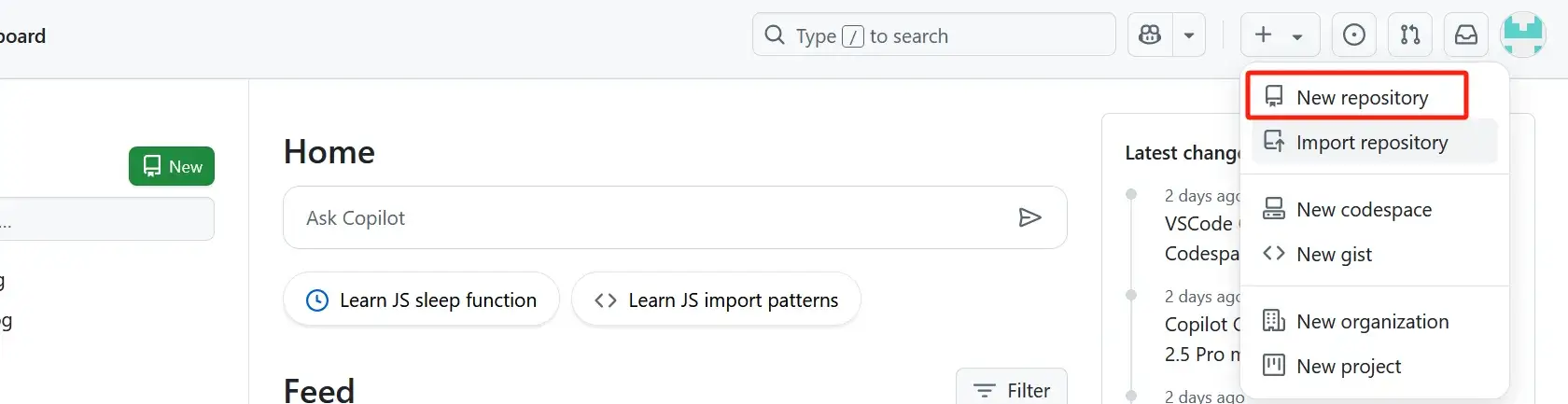This screenshot has height=404, width=1568.
Task: Open the user profile avatar menu
Action: coord(1522,35)
